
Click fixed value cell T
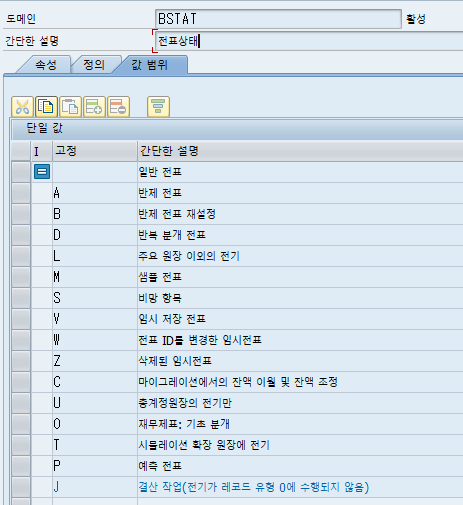tap(95, 445)
